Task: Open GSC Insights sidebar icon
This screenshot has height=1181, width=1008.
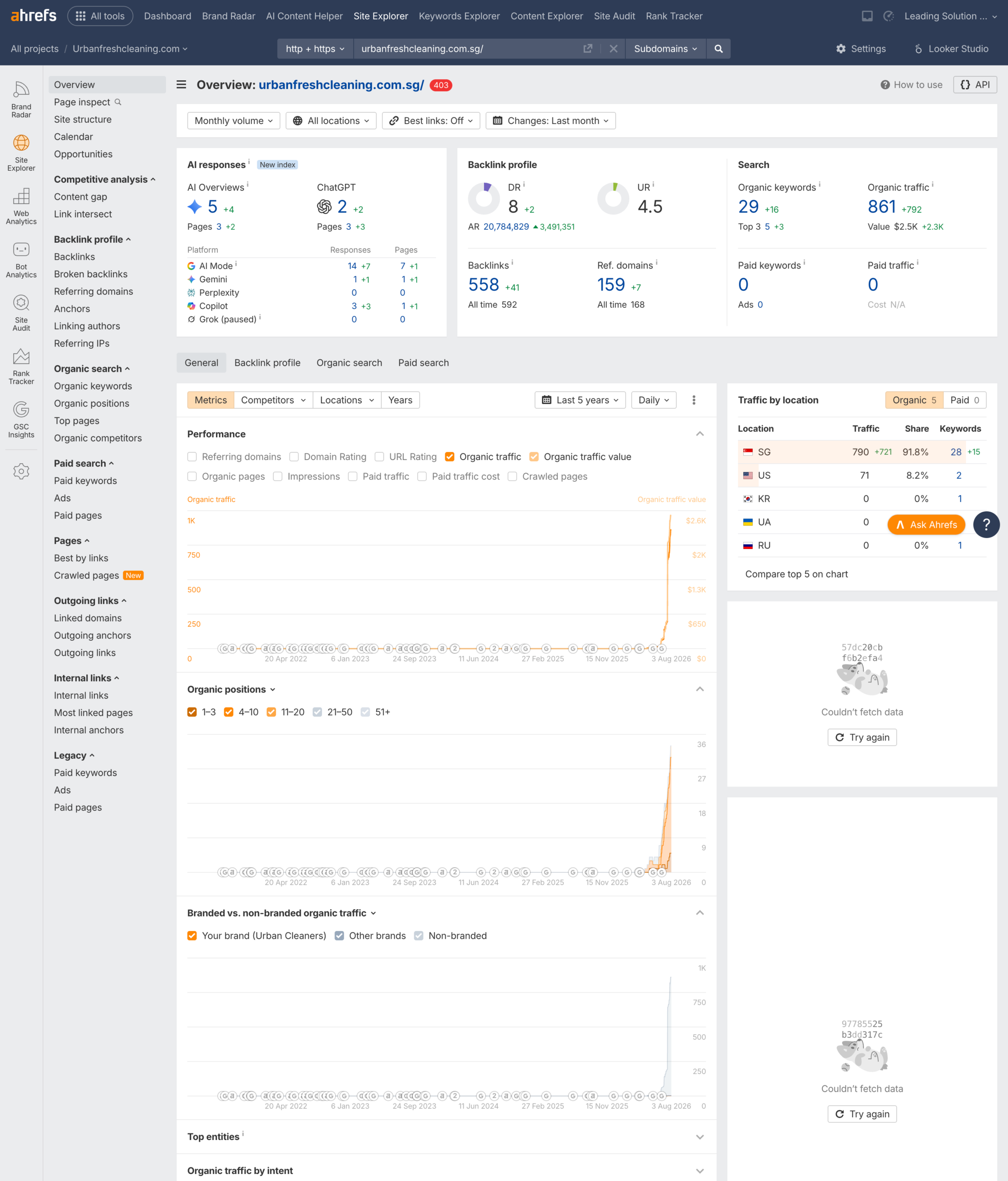Action: pos(21,419)
